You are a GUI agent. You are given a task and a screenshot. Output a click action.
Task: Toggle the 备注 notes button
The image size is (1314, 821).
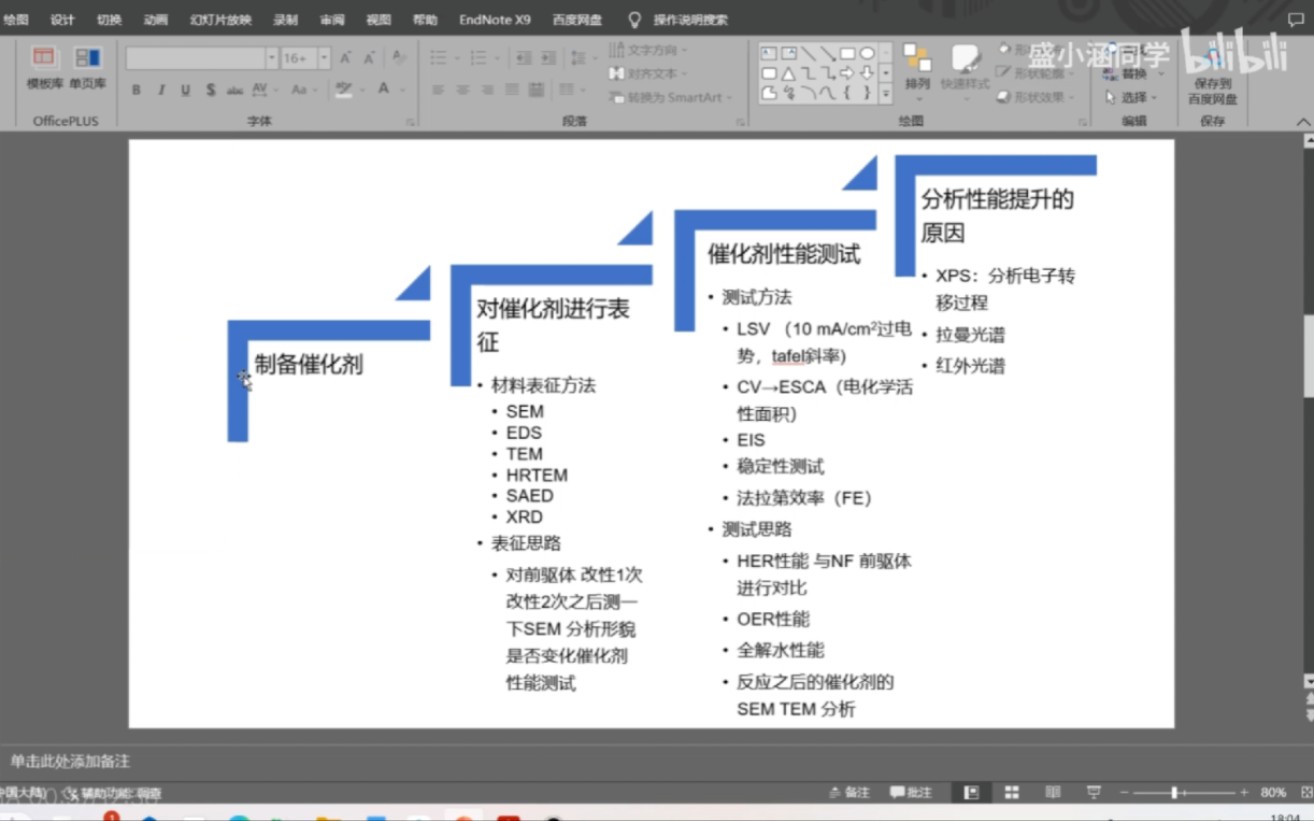[x=849, y=792]
